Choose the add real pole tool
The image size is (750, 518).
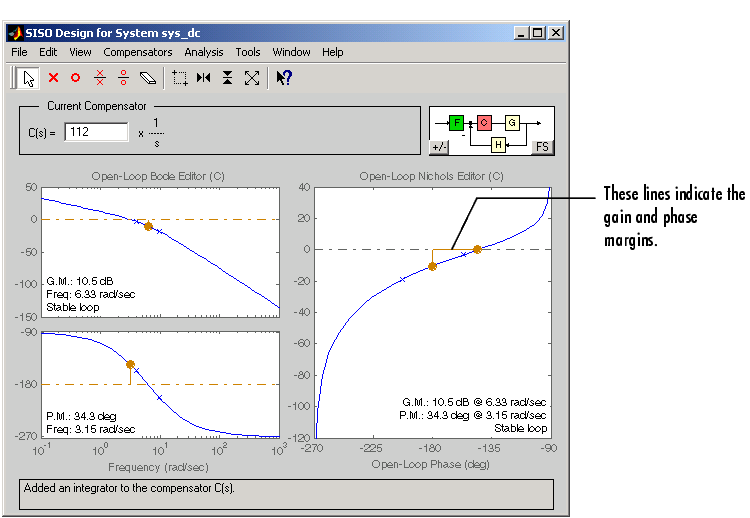(54, 77)
